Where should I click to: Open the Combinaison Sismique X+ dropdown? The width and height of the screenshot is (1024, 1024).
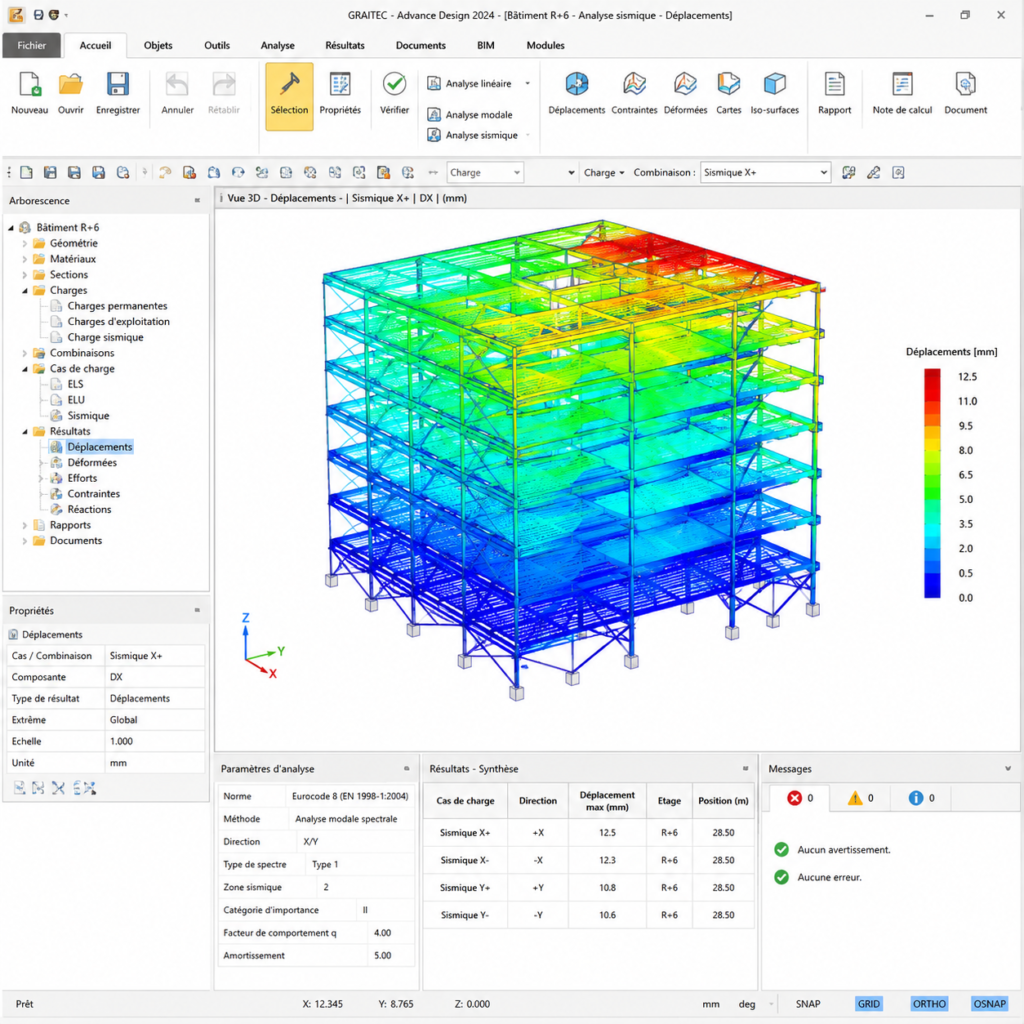click(x=765, y=172)
